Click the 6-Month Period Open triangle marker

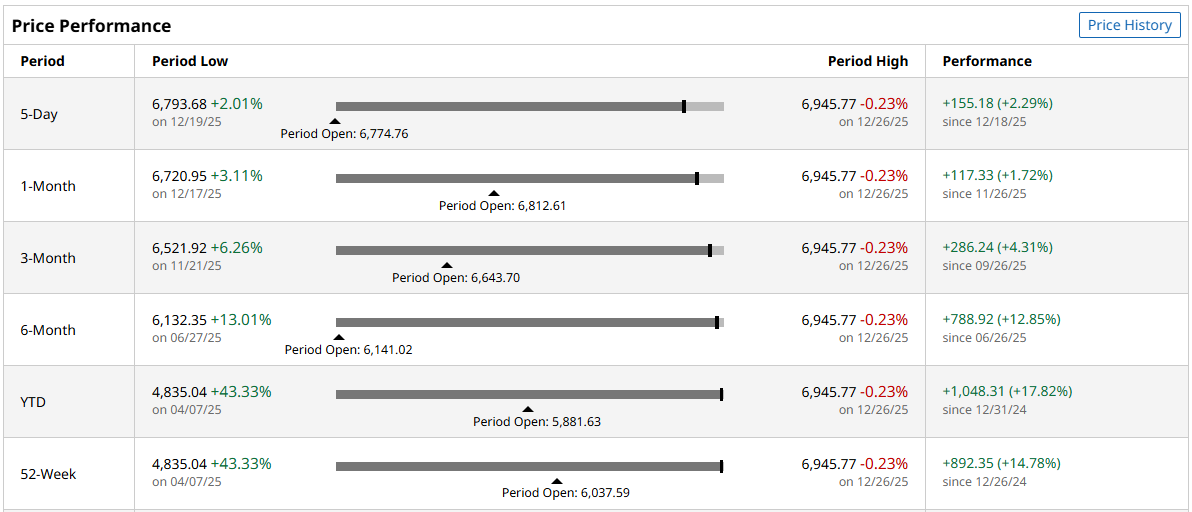[339, 337]
